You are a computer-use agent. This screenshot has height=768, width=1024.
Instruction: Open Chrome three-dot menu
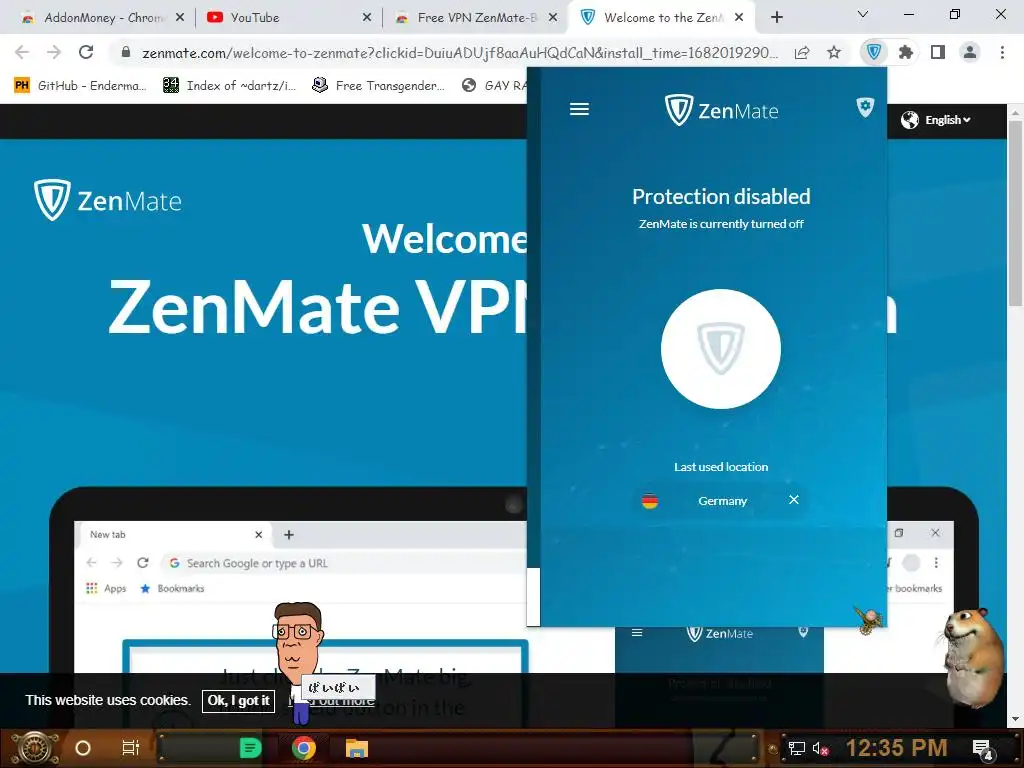pos(1002,52)
